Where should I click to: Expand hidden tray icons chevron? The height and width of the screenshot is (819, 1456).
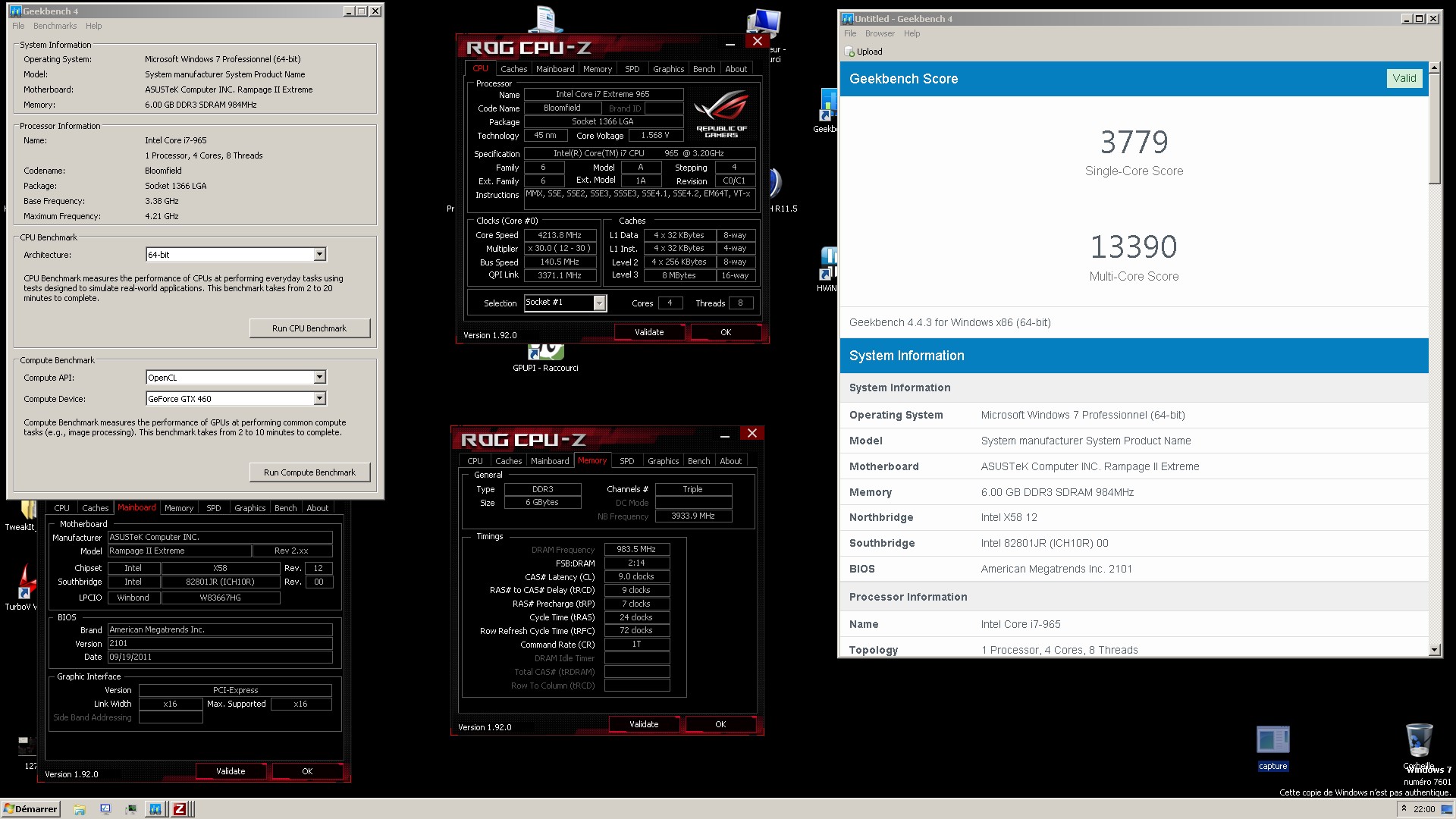coord(1404,809)
